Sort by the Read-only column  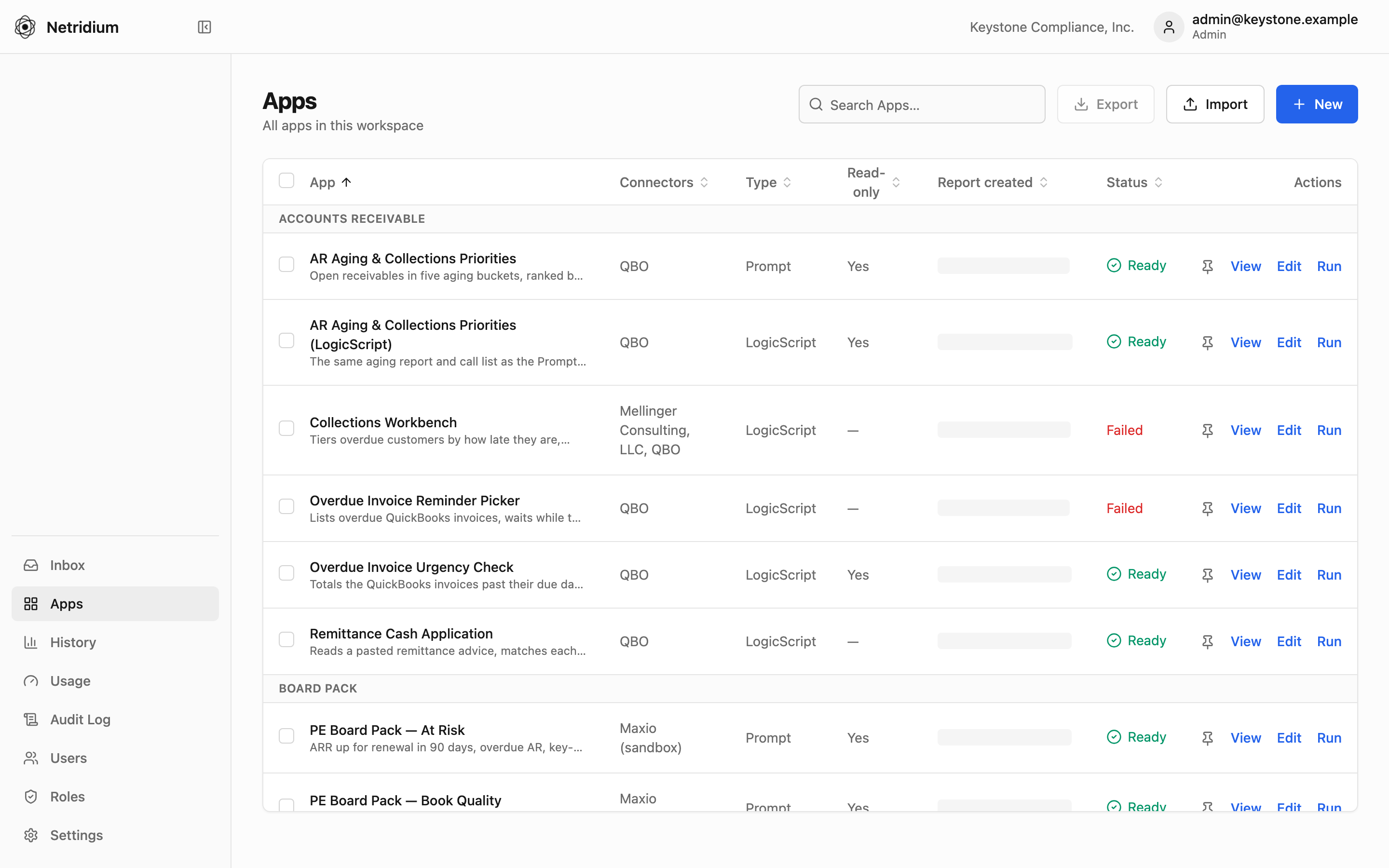point(873,183)
